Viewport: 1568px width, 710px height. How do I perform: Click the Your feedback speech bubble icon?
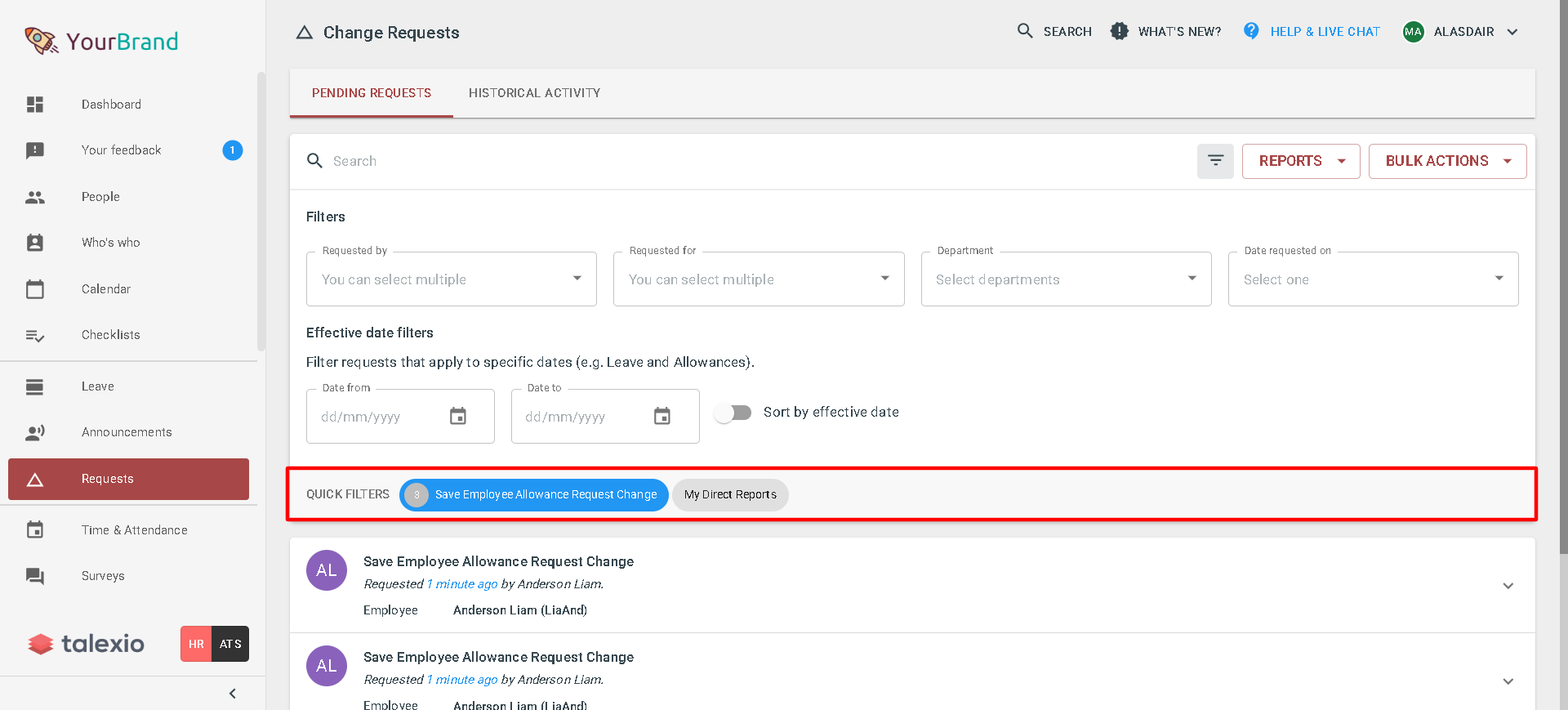[x=35, y=150]
